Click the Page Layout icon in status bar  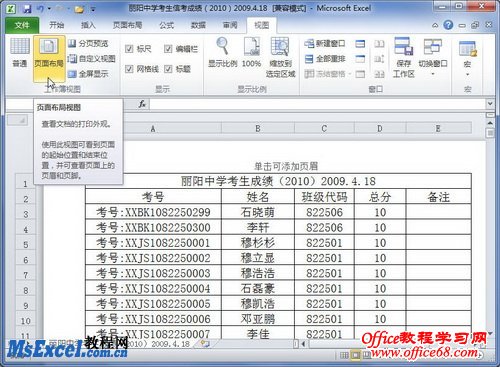[x=355, y=355]
